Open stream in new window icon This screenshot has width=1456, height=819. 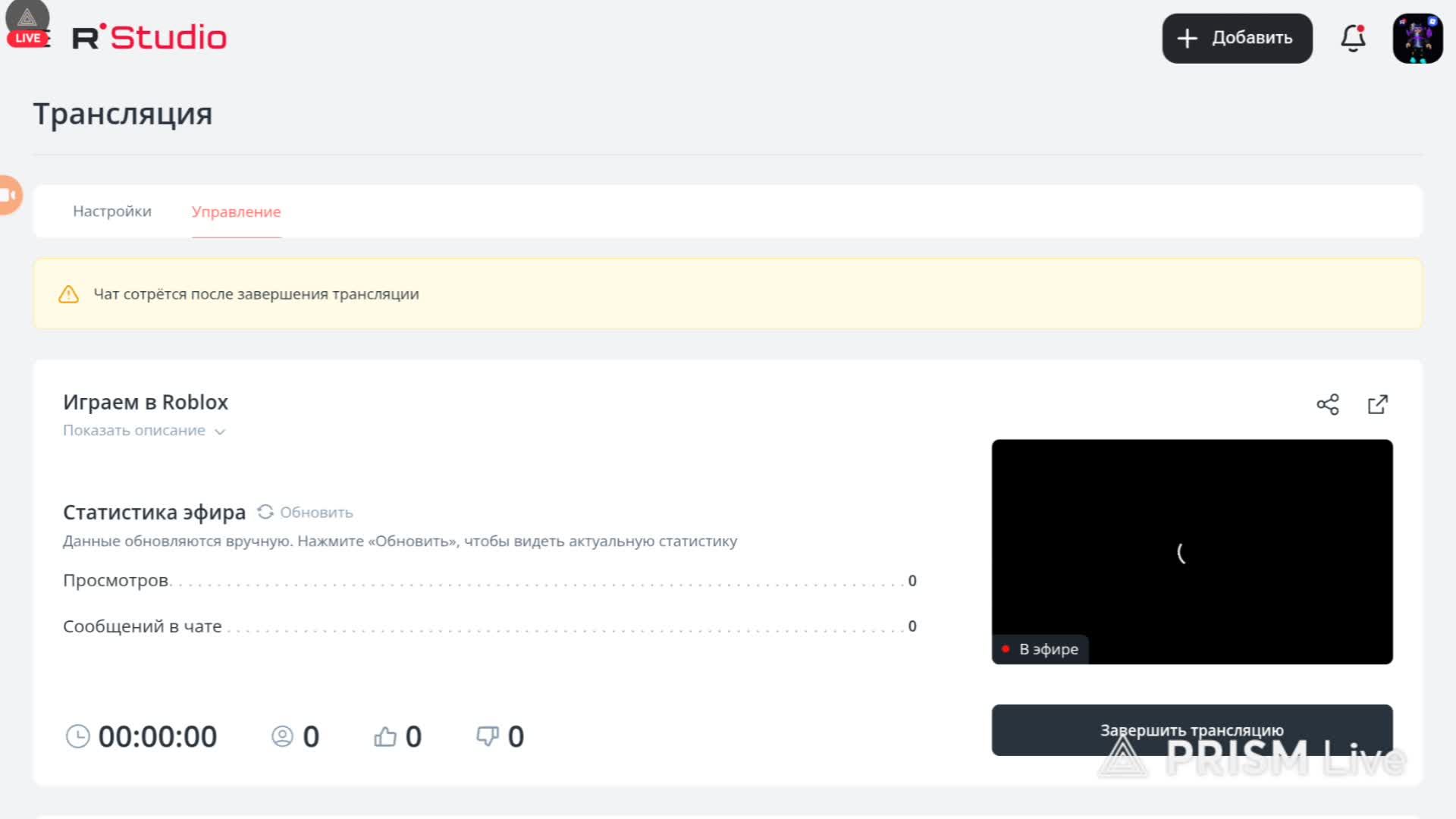pyautogui.click(x=1378, y=404)
